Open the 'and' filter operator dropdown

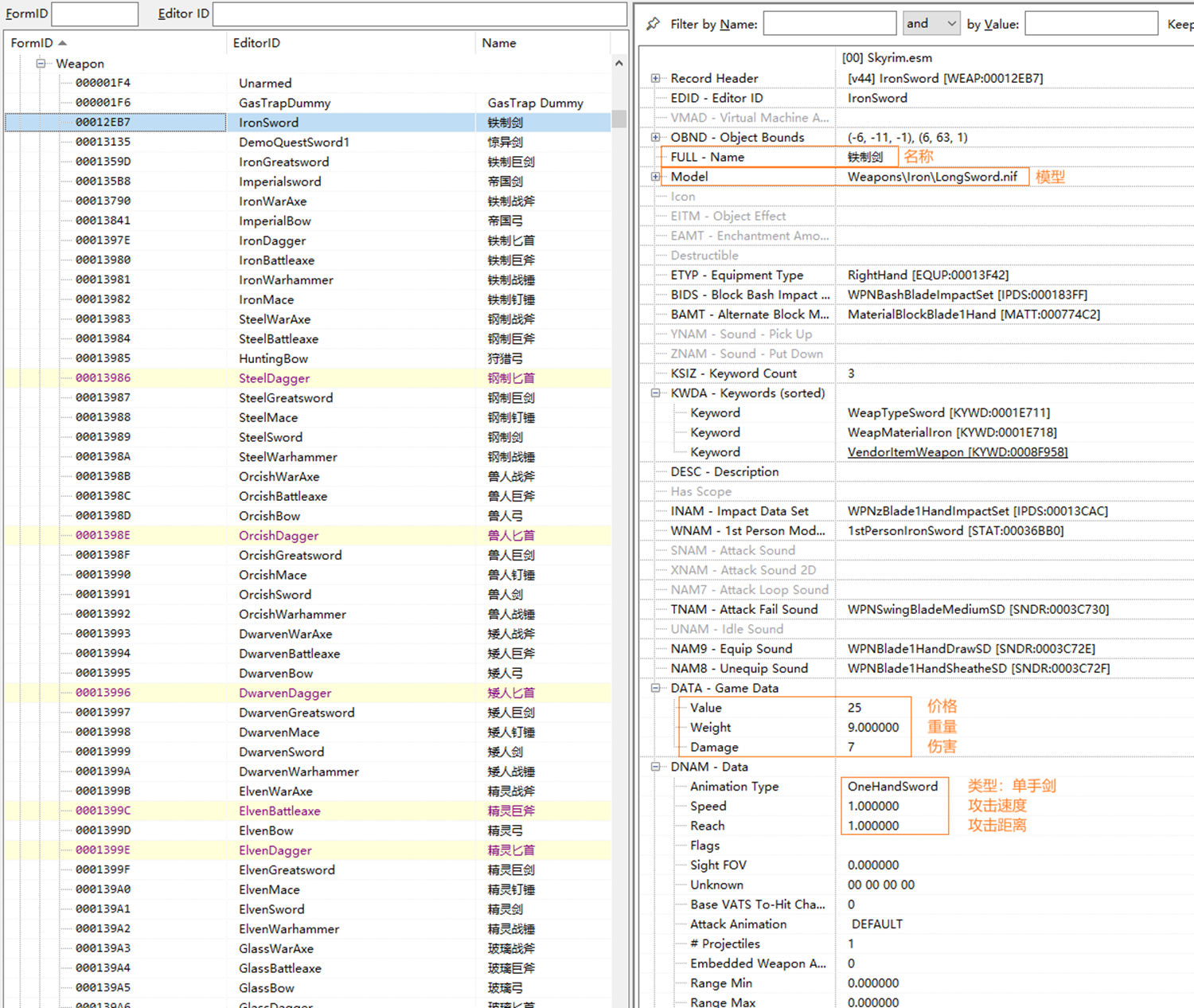(931, 24)
